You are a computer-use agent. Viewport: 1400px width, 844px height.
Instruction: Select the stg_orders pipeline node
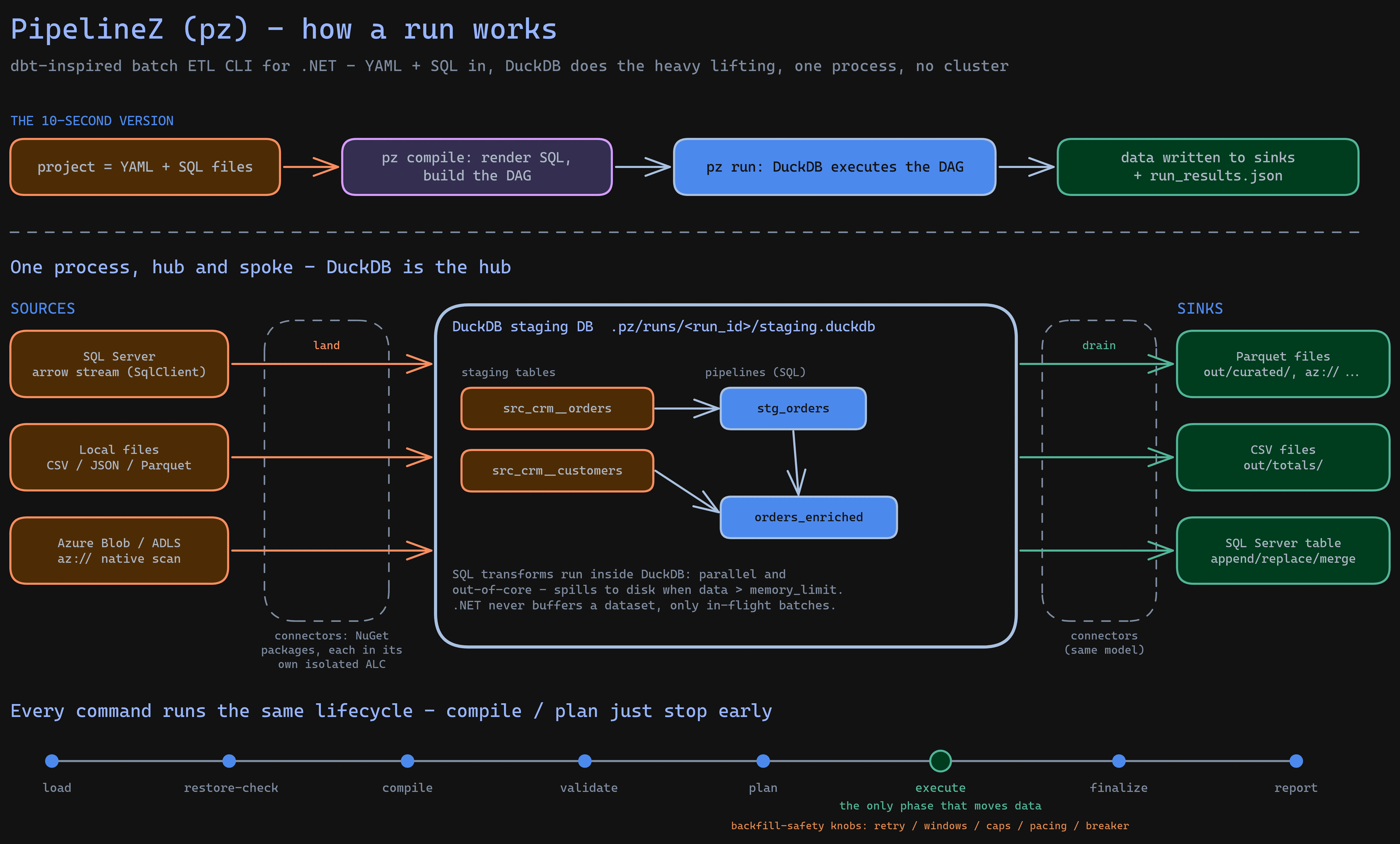coord(793,408)
